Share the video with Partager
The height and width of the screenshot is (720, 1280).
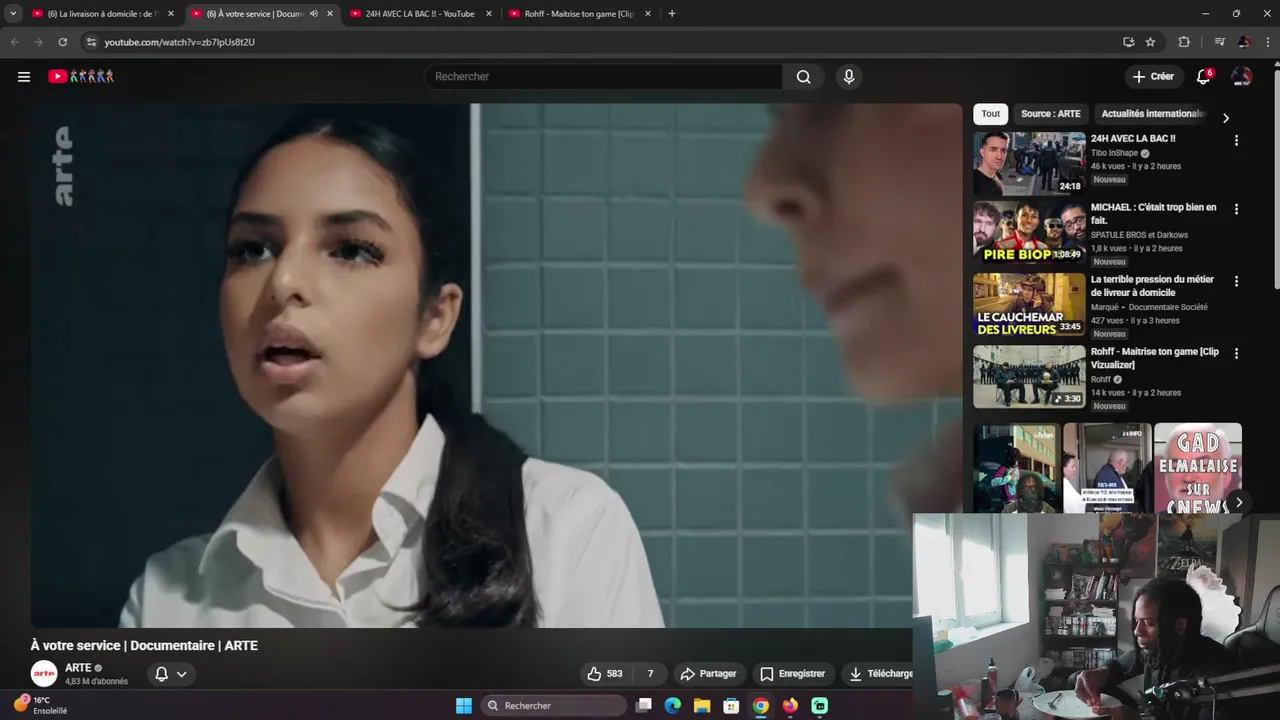click(708, 674)
